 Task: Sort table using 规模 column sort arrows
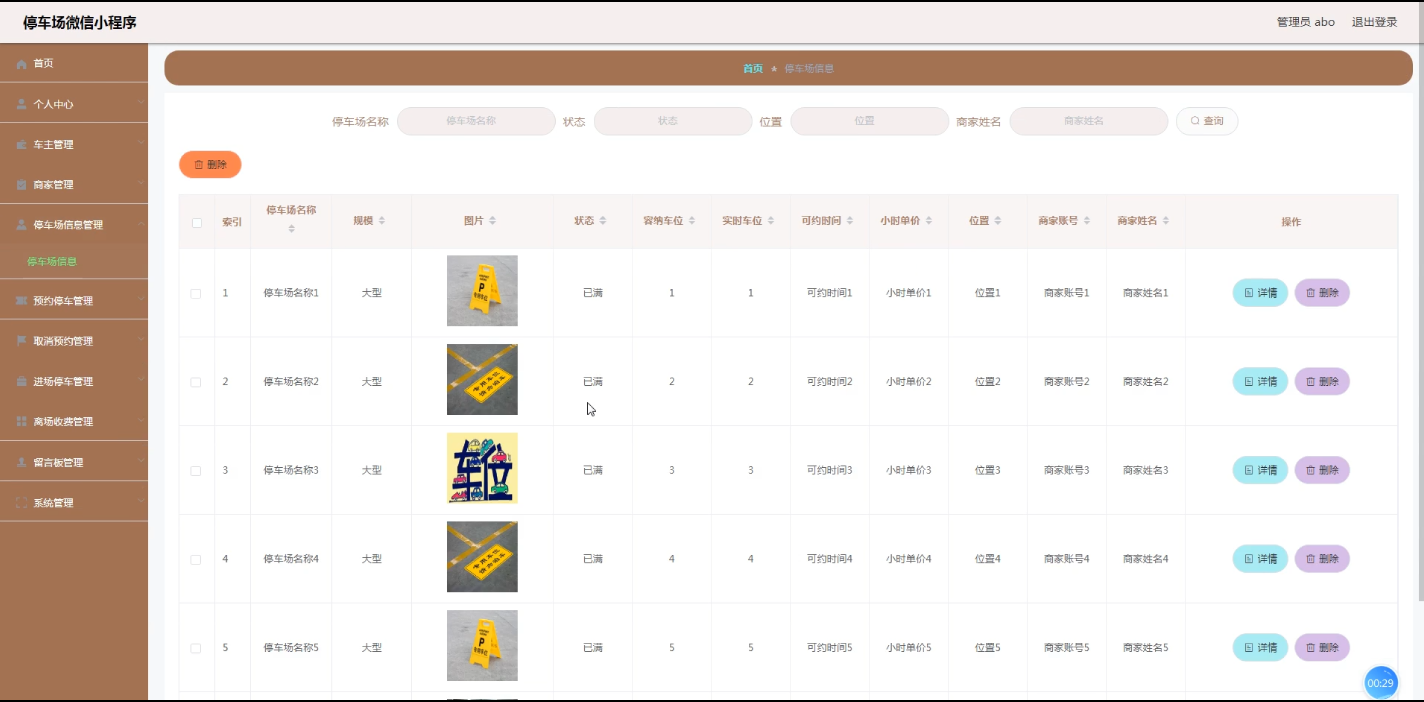(381, 221)
